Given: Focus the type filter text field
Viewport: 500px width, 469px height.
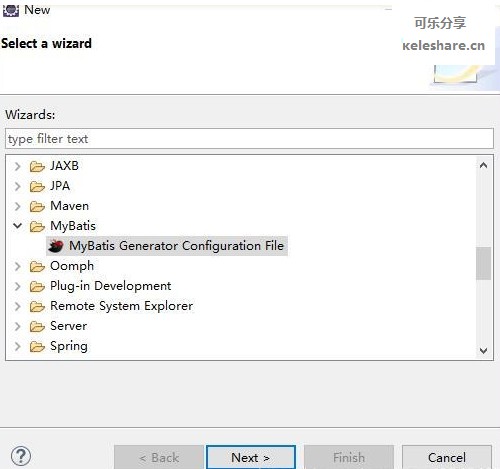Looking at the screenshot, I should (x=249, y=139).
